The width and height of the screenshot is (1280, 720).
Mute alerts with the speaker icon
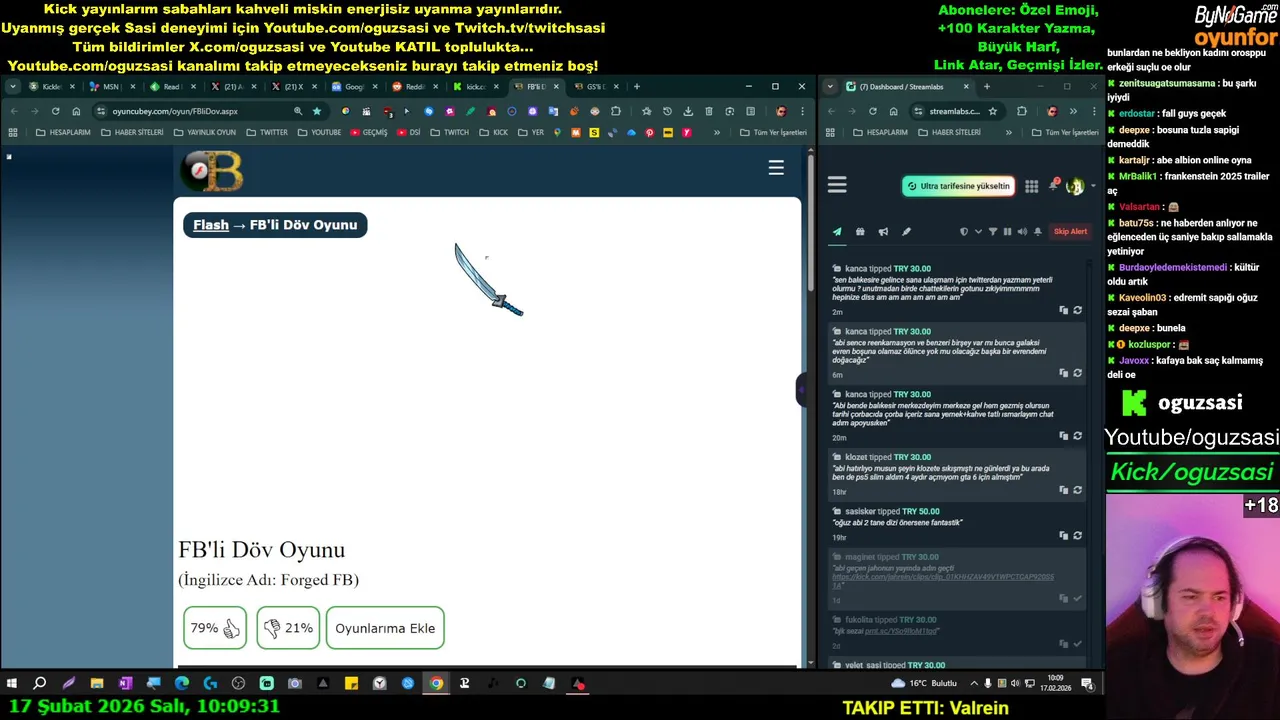(1022, 232)
